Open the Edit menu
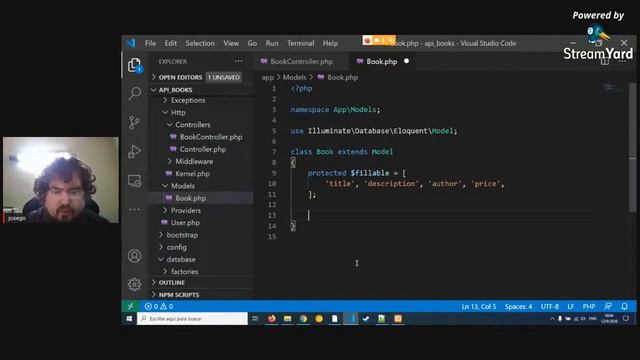The height and width of the screenshot is (360, 640). coord(171,43)
